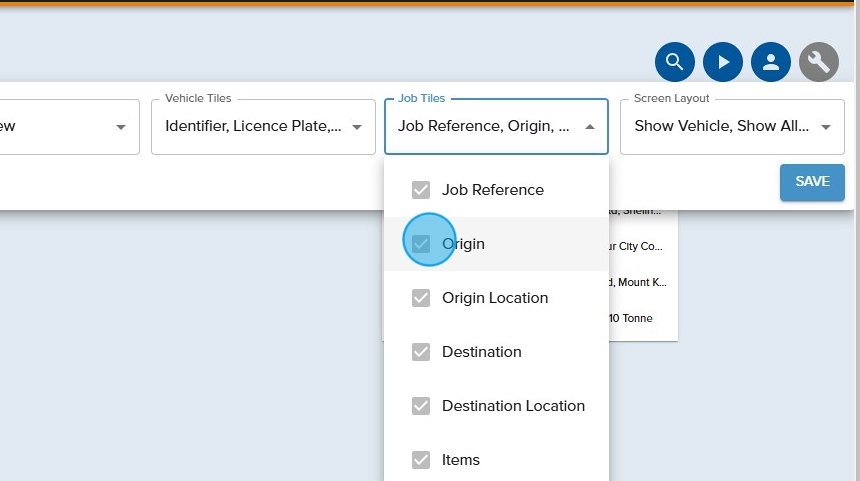
Task: Collapse the Job Tiles dropdown
Action: coord(590,127)
